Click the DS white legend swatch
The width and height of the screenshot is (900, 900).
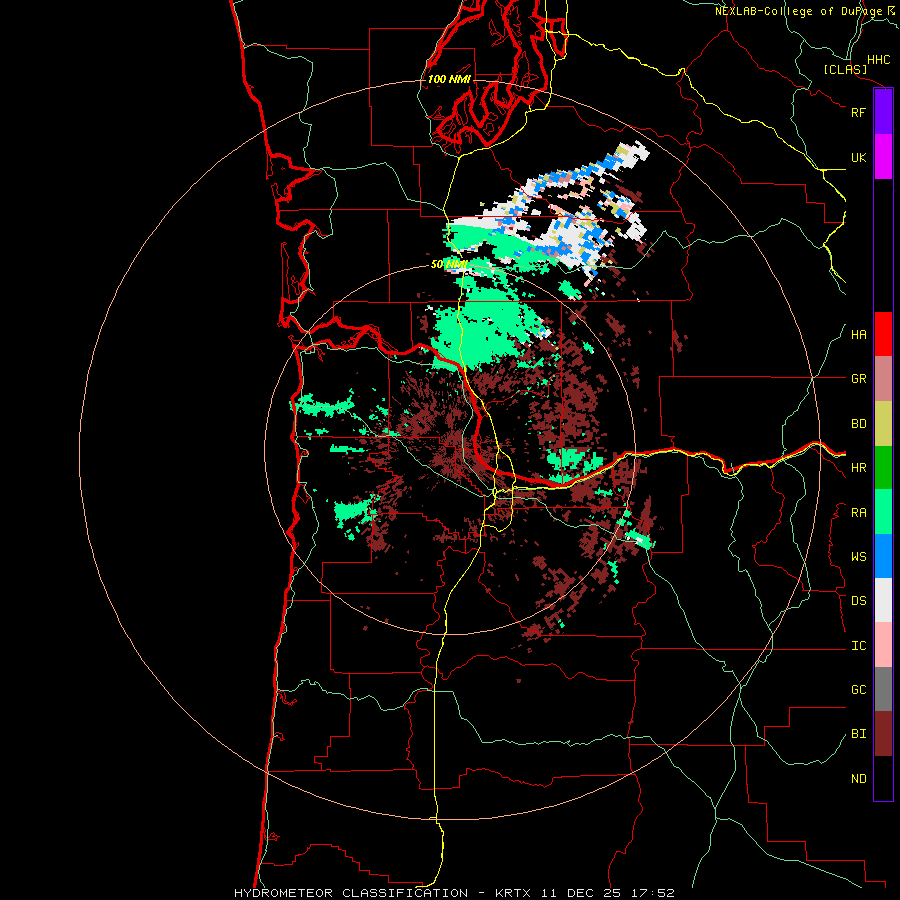(883, 600)
